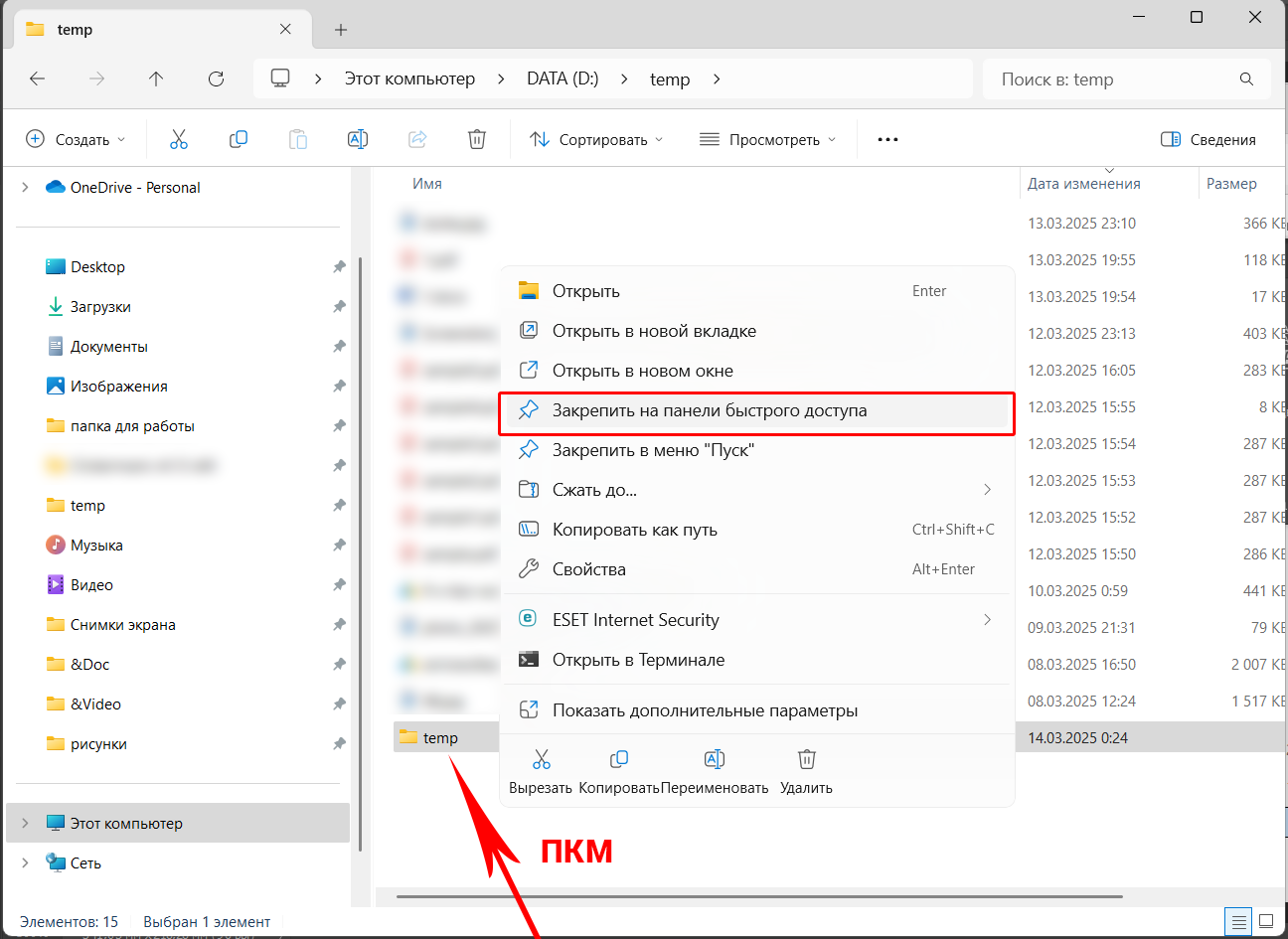Select Закрепить в меню "Пуск"
The image size is (1288, 939).
pyautogui.click(x=757, y=450)
